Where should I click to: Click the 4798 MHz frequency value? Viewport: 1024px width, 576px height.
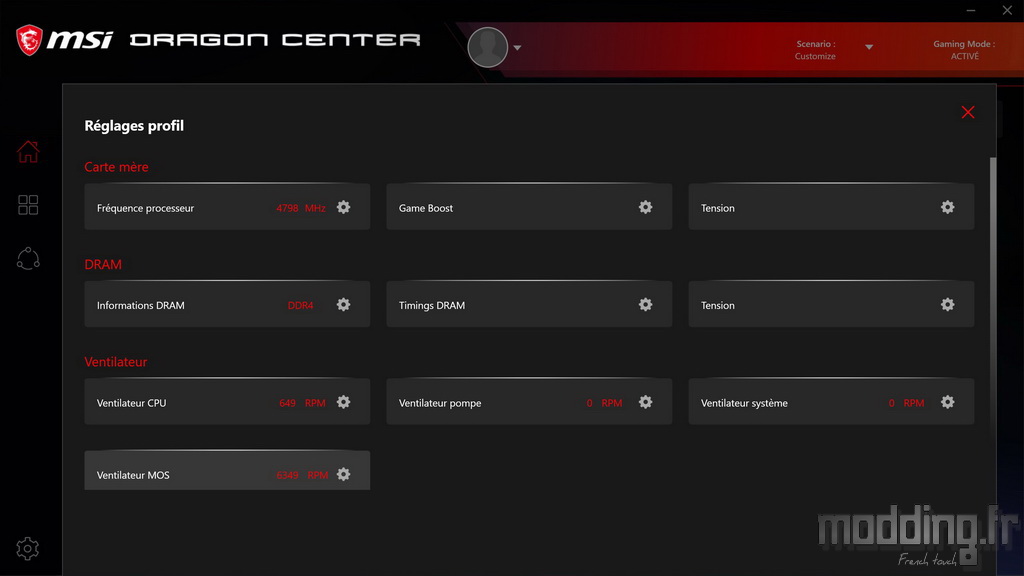click(300, 208)
